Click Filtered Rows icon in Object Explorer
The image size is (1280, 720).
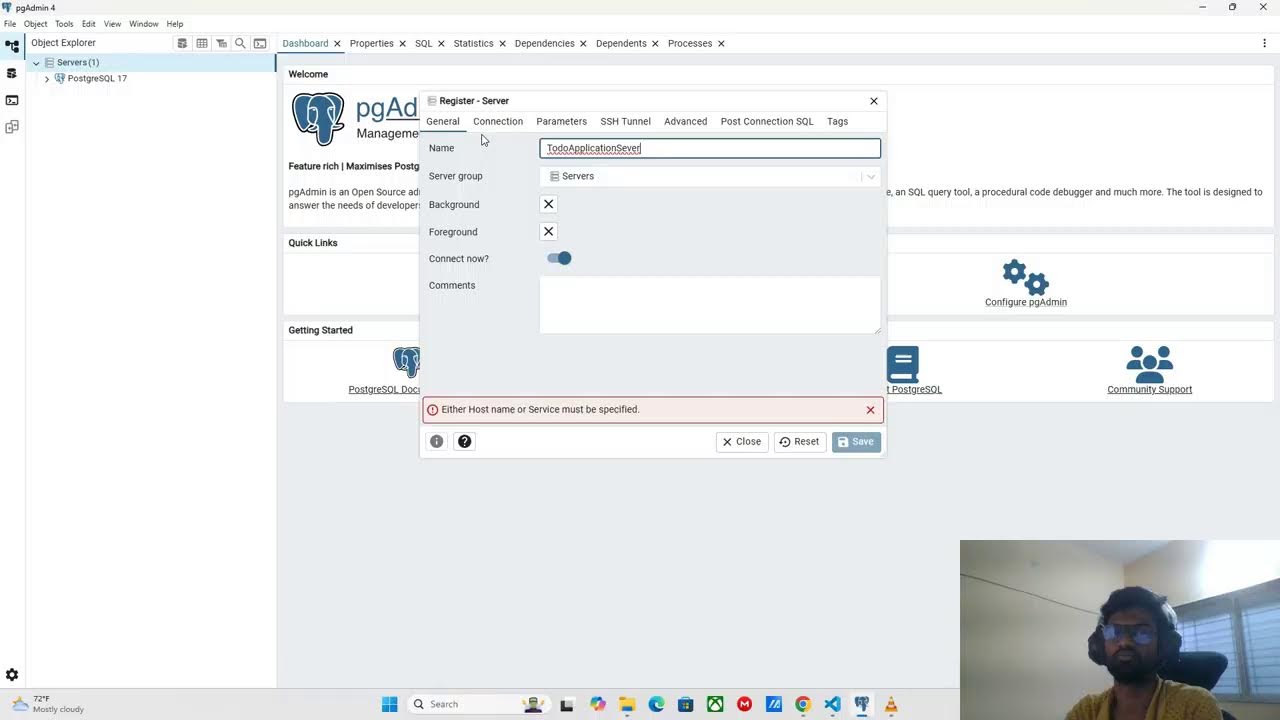(221, 43)
